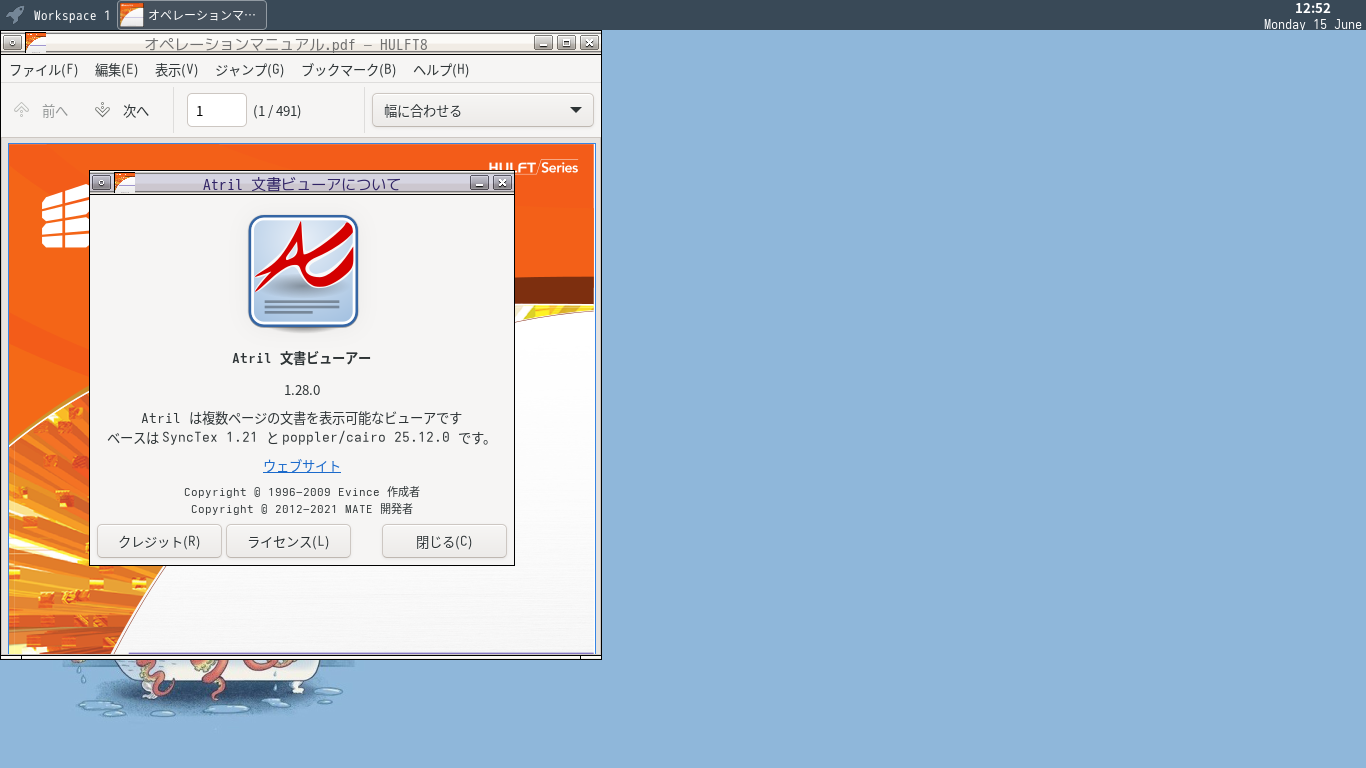Maximize the main Atril window
Screen dimensions: 1366x768
click(567, 43)
